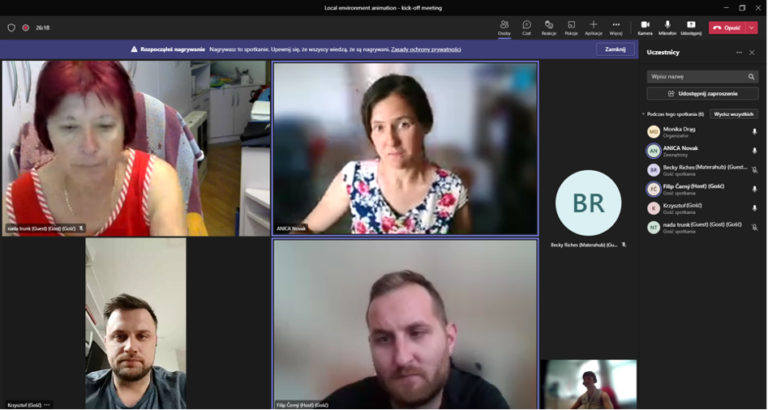Viewport: 768px width, 410px height.
Task: Open Pokoje breakout rooms
Action: pos(571,25)
